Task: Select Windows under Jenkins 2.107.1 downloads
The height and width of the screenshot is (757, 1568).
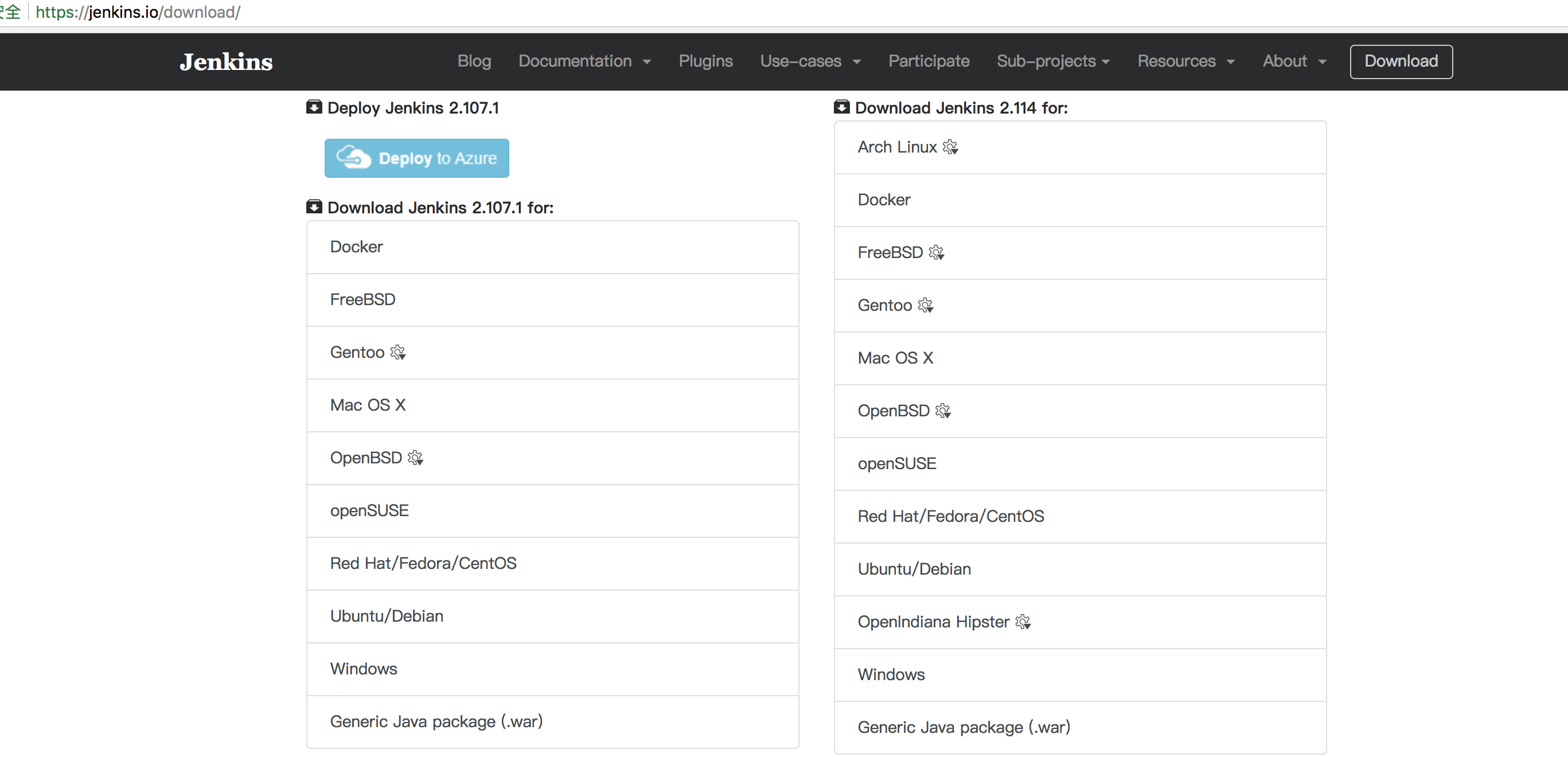Action: (x=364, y=669)
